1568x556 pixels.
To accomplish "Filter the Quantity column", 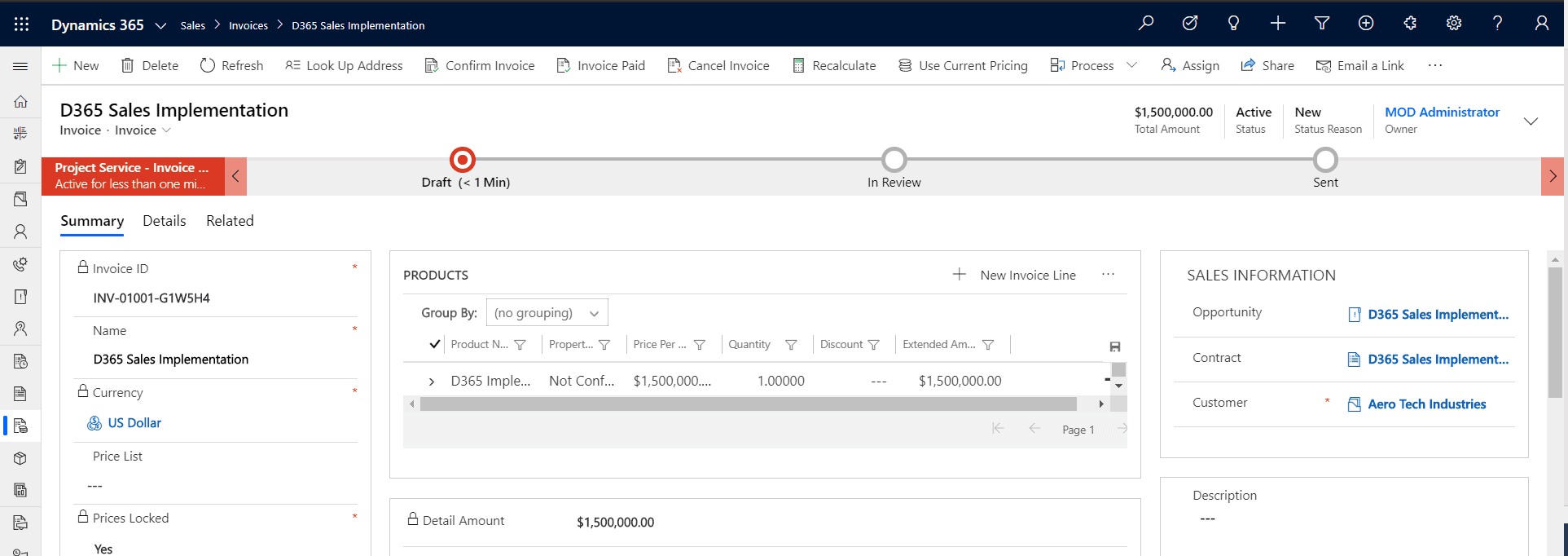I will click(x=790, y=345).
